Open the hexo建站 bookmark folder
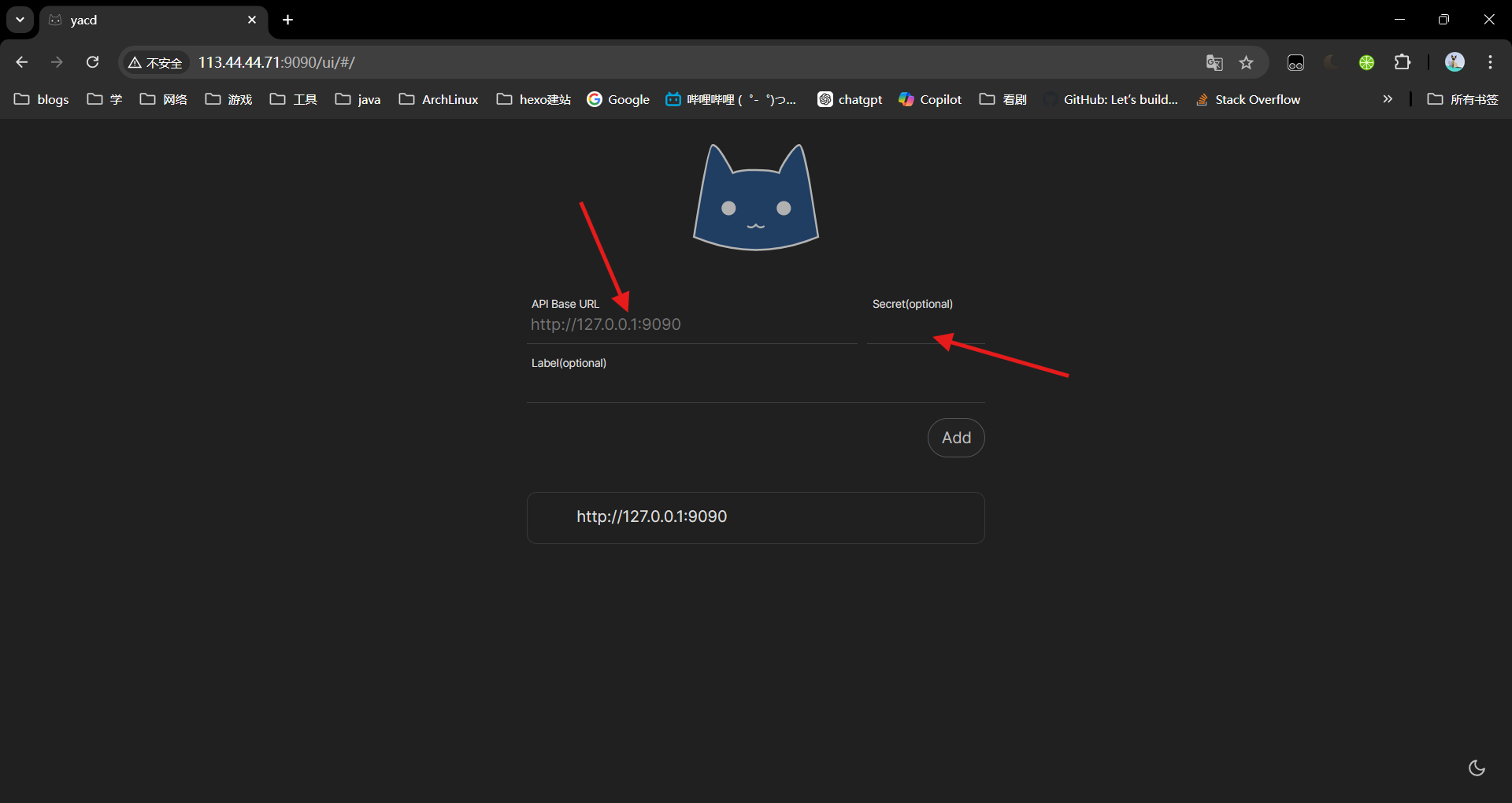1512x803 pixels. click(534, 99)
